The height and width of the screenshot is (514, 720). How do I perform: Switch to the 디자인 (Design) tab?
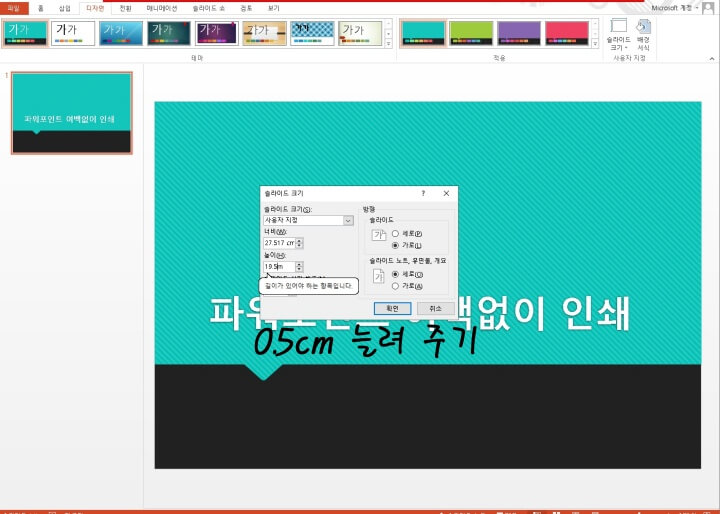click(x=95, y=8)
